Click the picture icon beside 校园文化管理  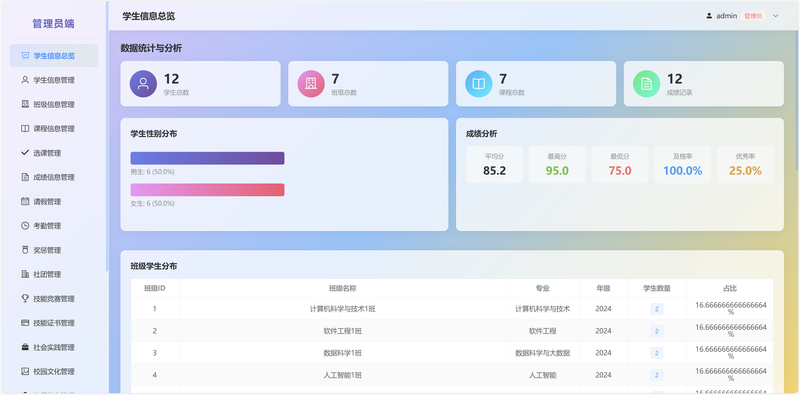tap(25, 372)
